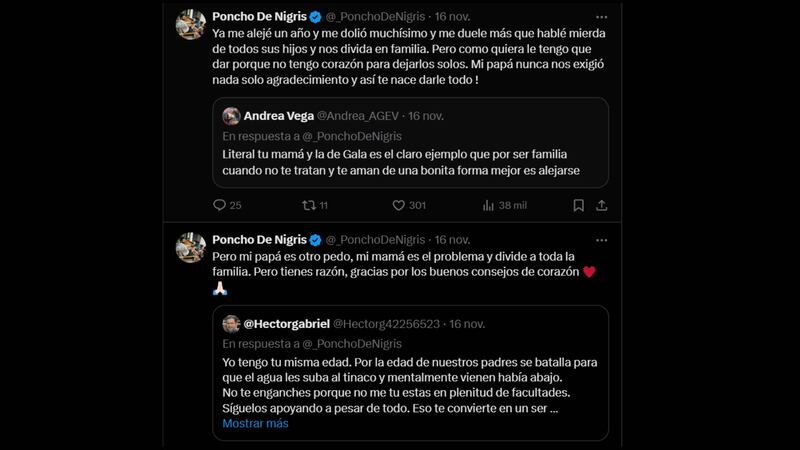
Task: Expand quoted tweet with Mostrar más
Action: (x=255, y=423)
